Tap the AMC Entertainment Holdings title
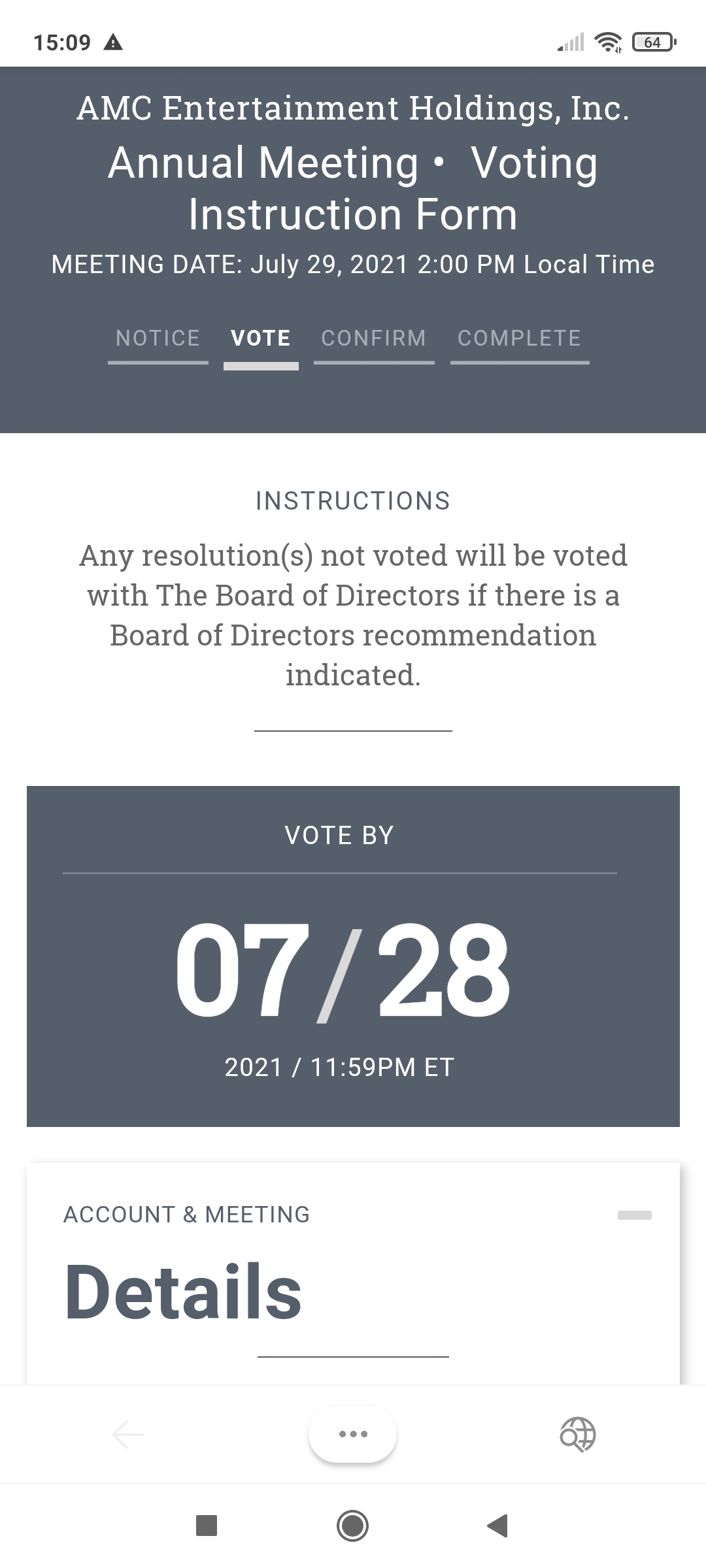This screenshot has height=1568, width=706. (x=353, y=108)
